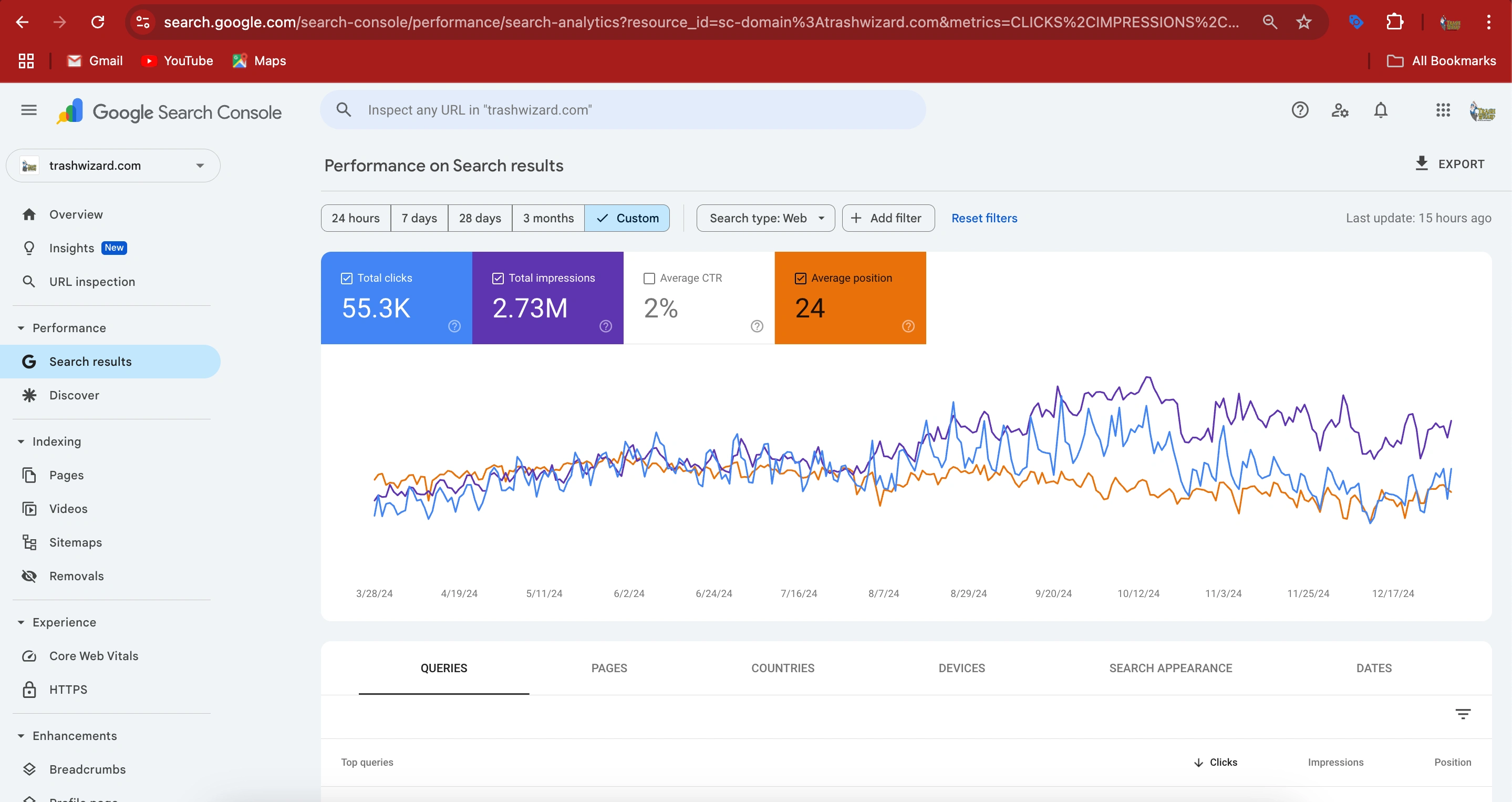Click the URL inspection search field
This screenshot has height=802, width=1512.
point(622,110)
